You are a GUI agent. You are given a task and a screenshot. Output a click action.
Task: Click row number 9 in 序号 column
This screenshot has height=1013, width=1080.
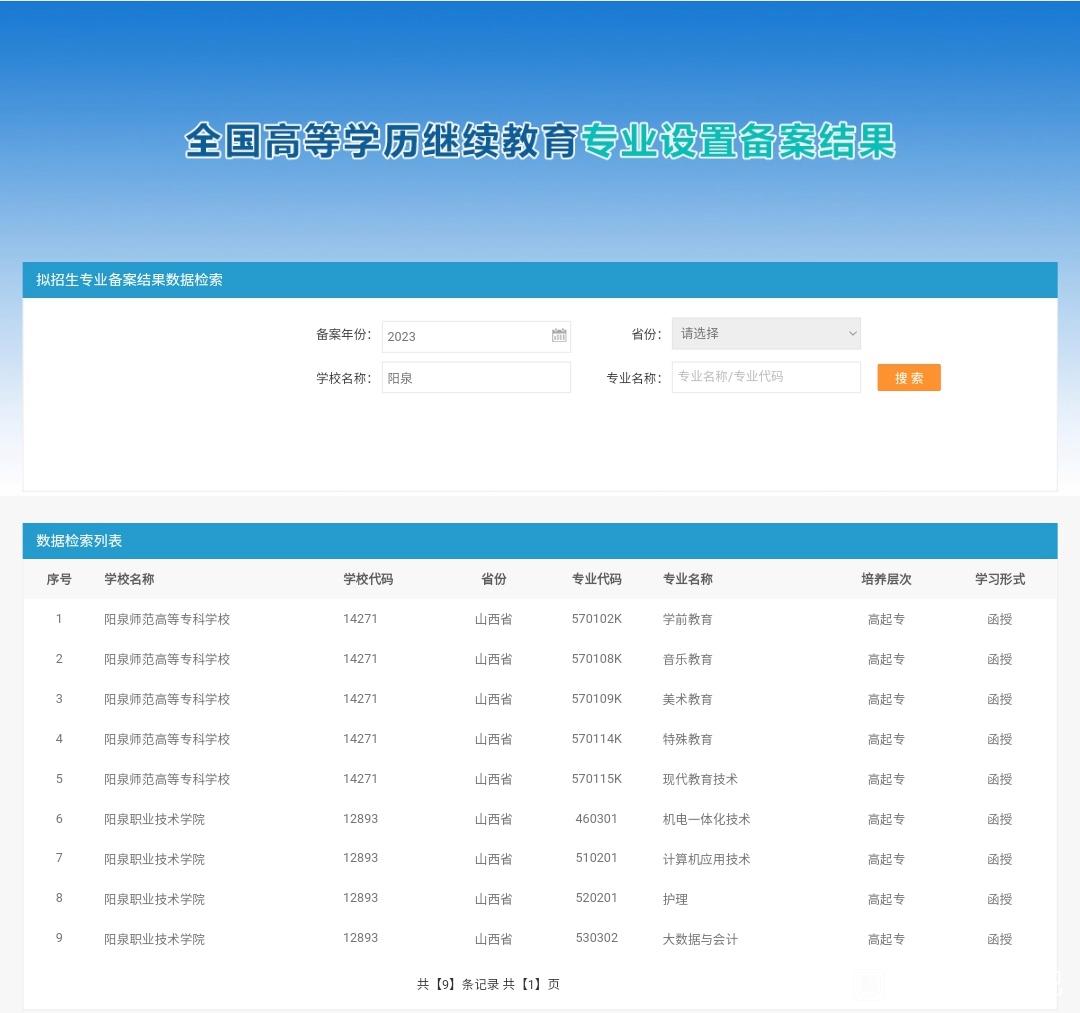click(x=59, y=937)
